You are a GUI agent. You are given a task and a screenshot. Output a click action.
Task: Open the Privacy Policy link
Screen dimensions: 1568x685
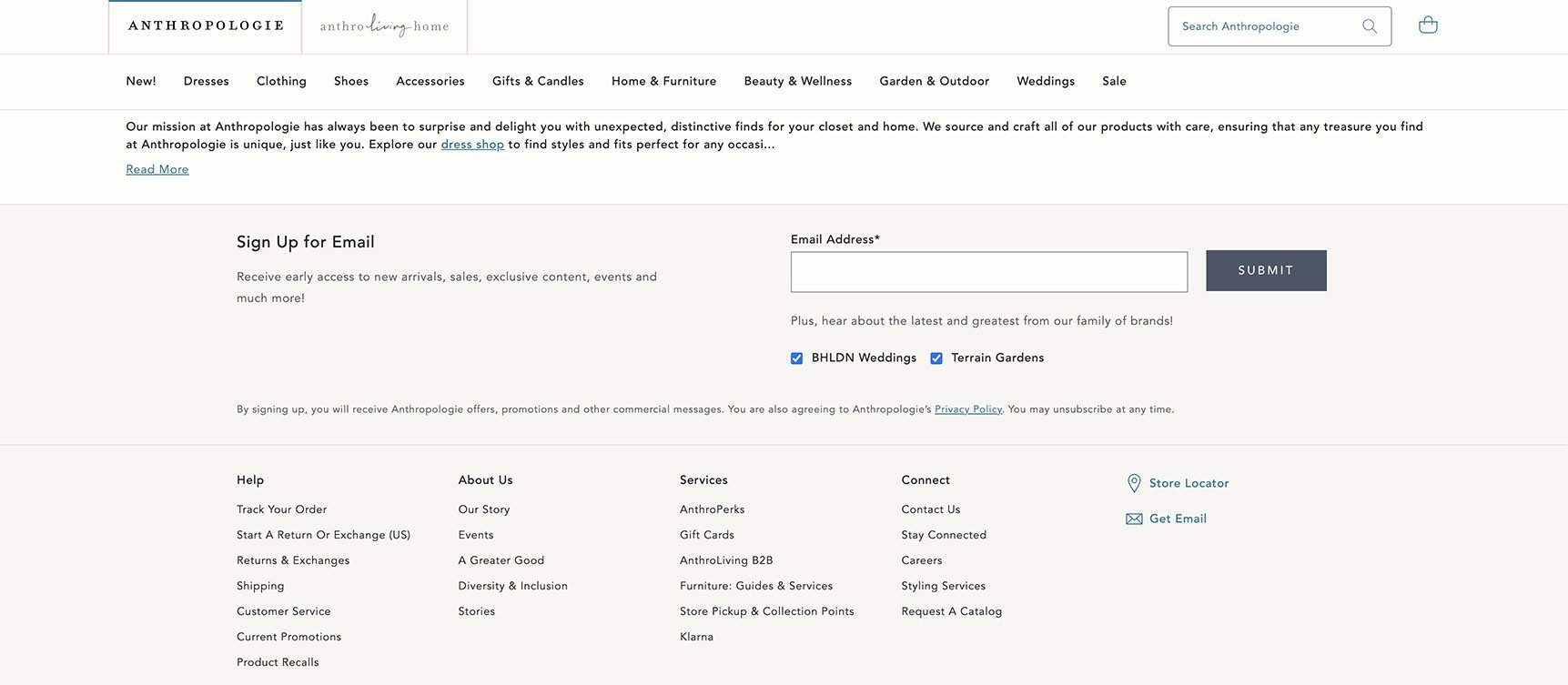coord(967,409)
